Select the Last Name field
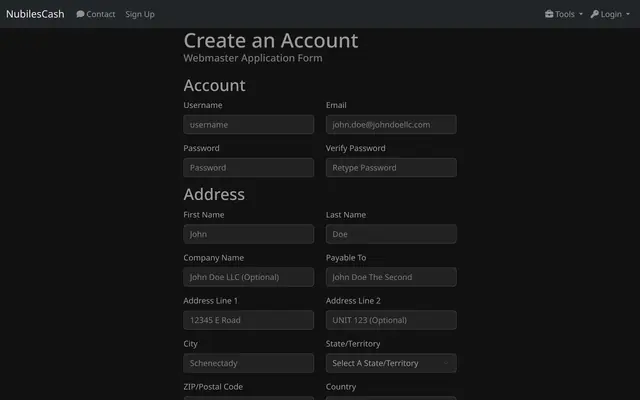 pyautogui.click(x=391, y=234)
